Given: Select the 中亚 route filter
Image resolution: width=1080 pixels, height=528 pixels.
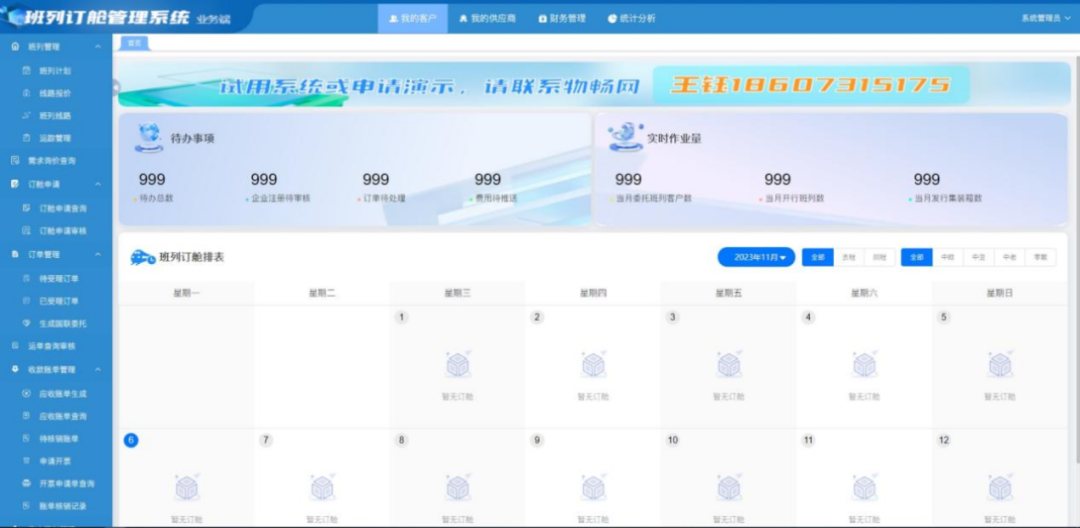Looking at the screenshot, I should pos(979,257).
